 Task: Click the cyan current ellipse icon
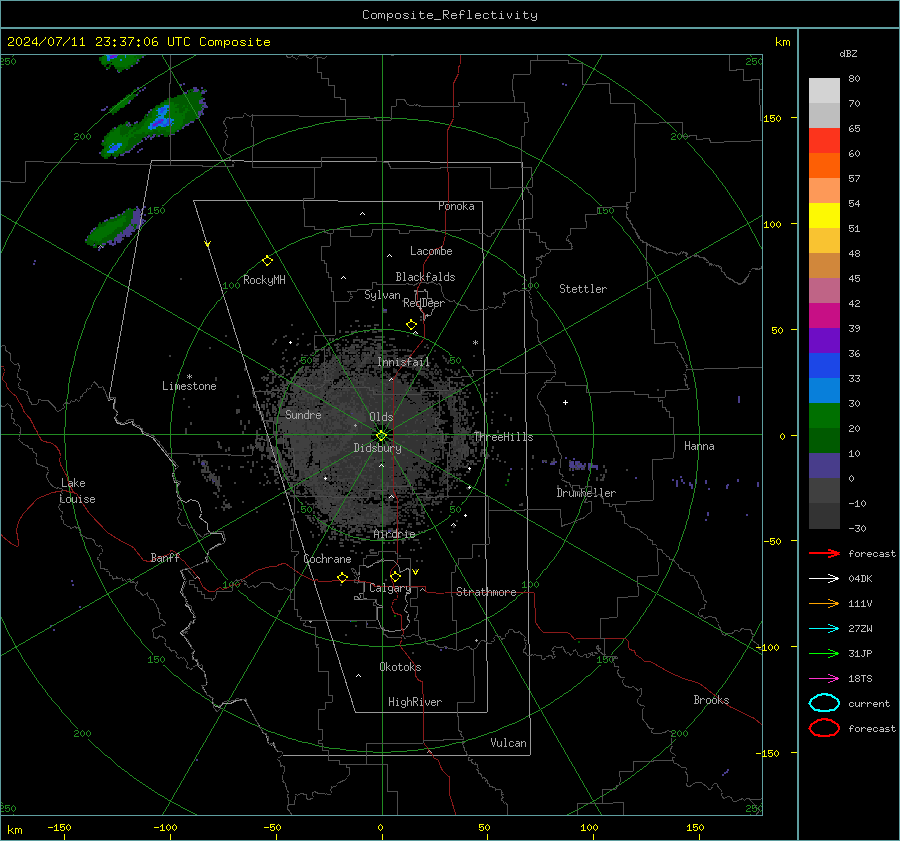[x=824, y=703]
